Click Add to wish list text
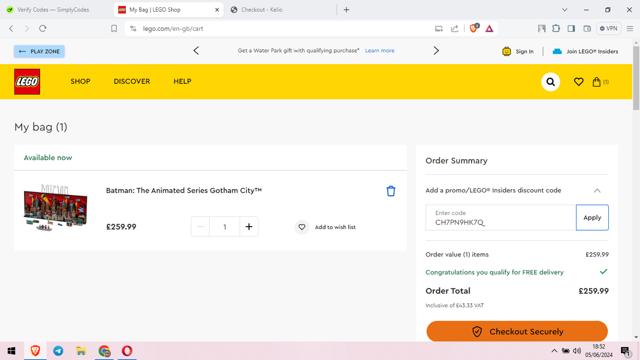 tap(335, 227)
